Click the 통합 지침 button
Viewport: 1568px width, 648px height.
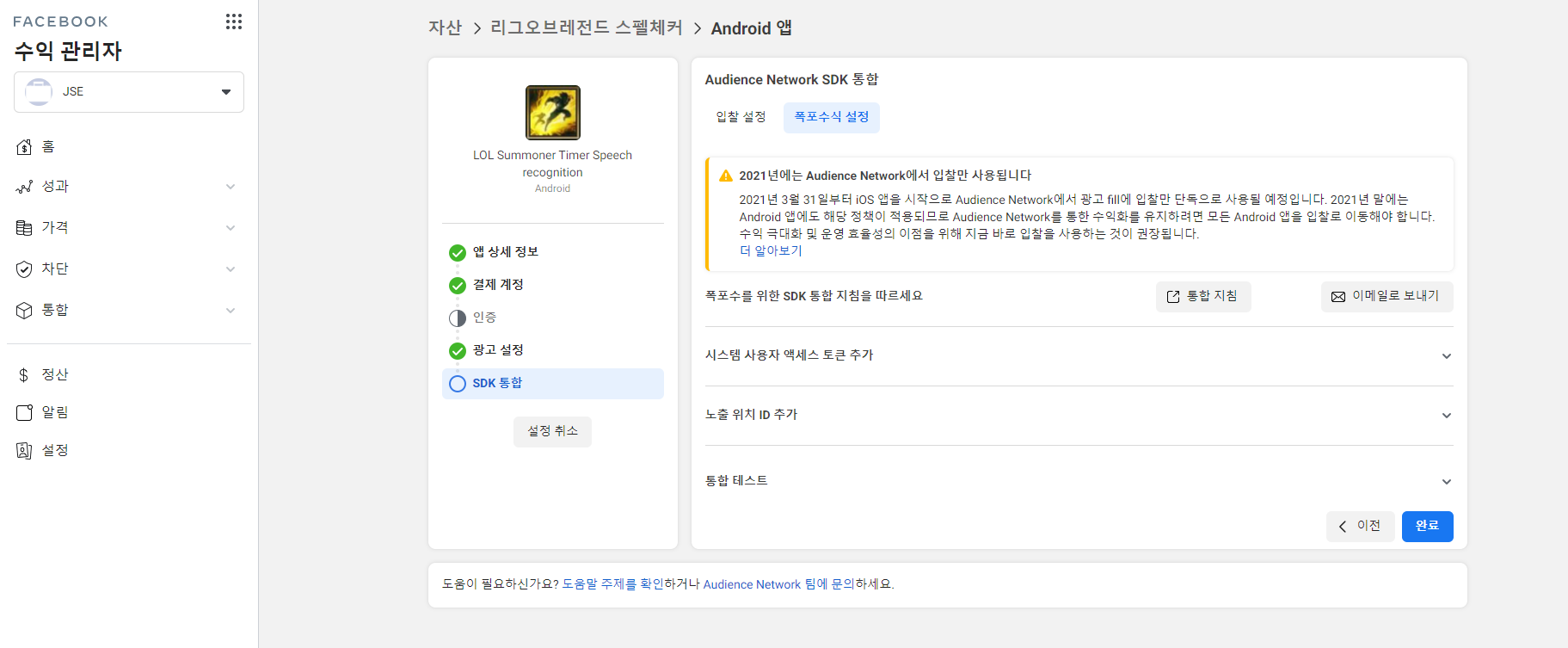(1203, 297)
